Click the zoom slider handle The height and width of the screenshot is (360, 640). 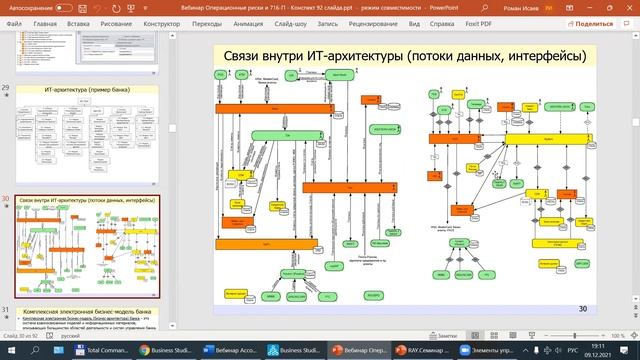[x=575, y=336]
